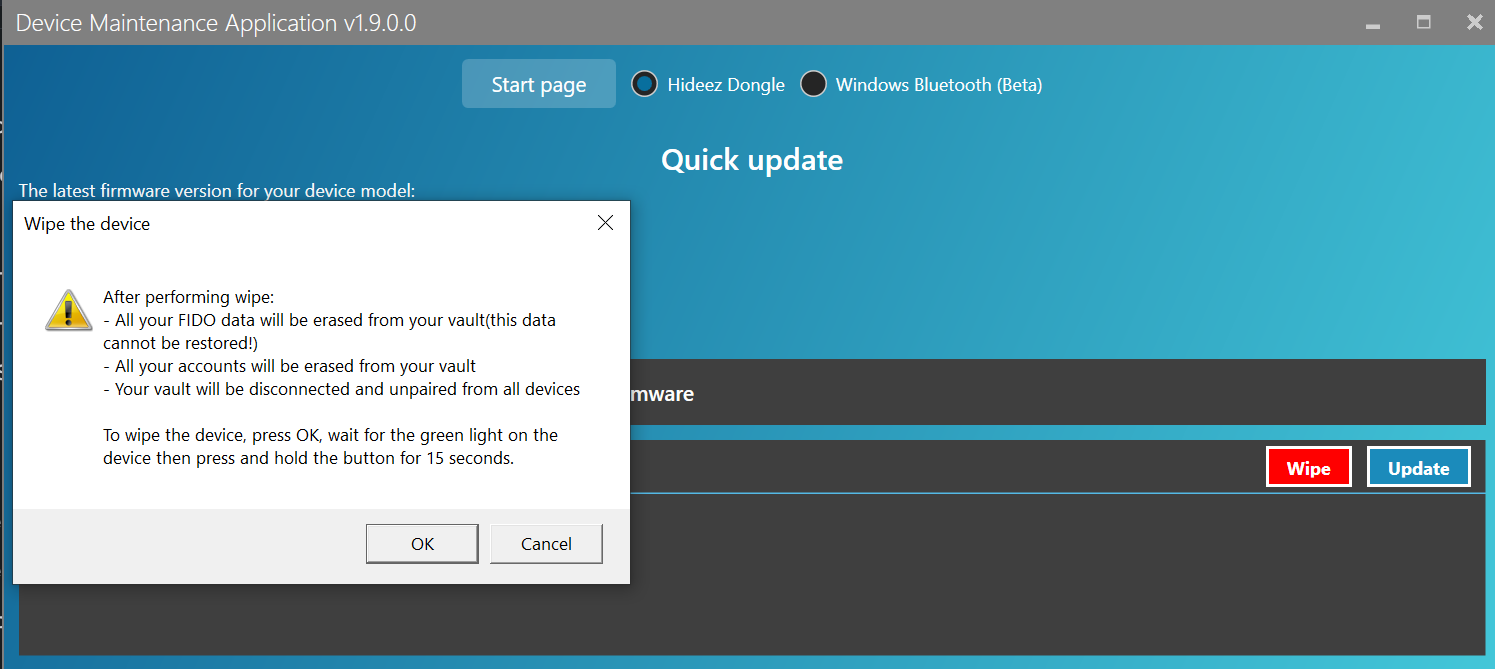Go to the Start page

point(538,85)
